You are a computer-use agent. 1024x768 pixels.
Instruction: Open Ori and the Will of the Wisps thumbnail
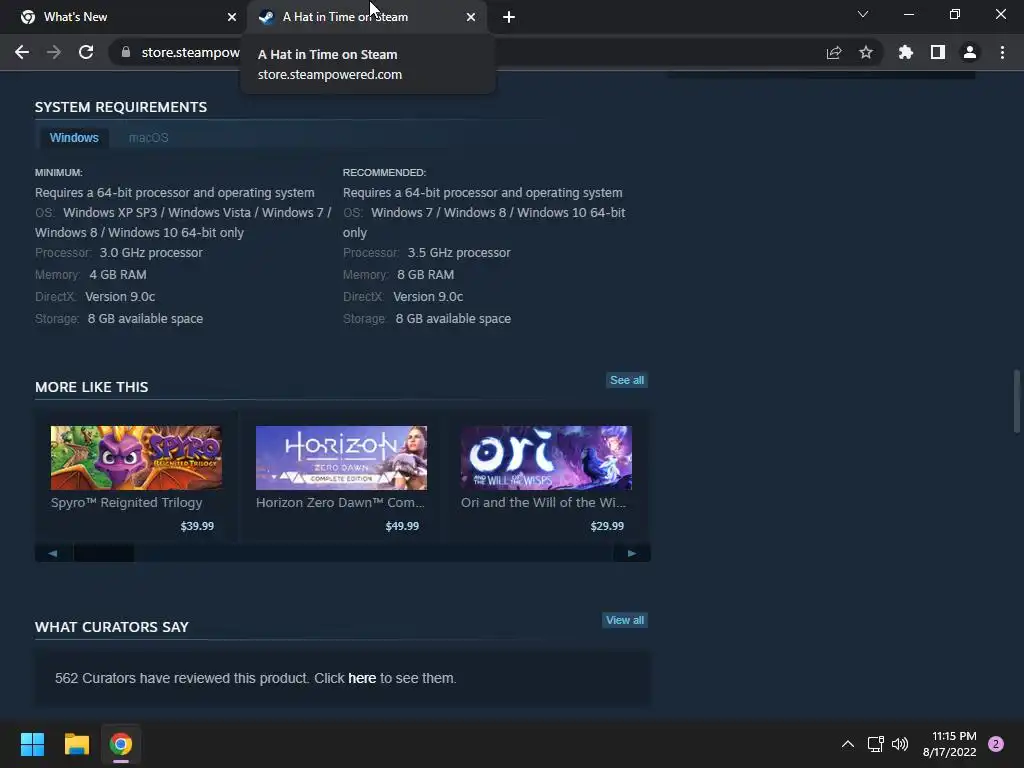tap(546, 458)
